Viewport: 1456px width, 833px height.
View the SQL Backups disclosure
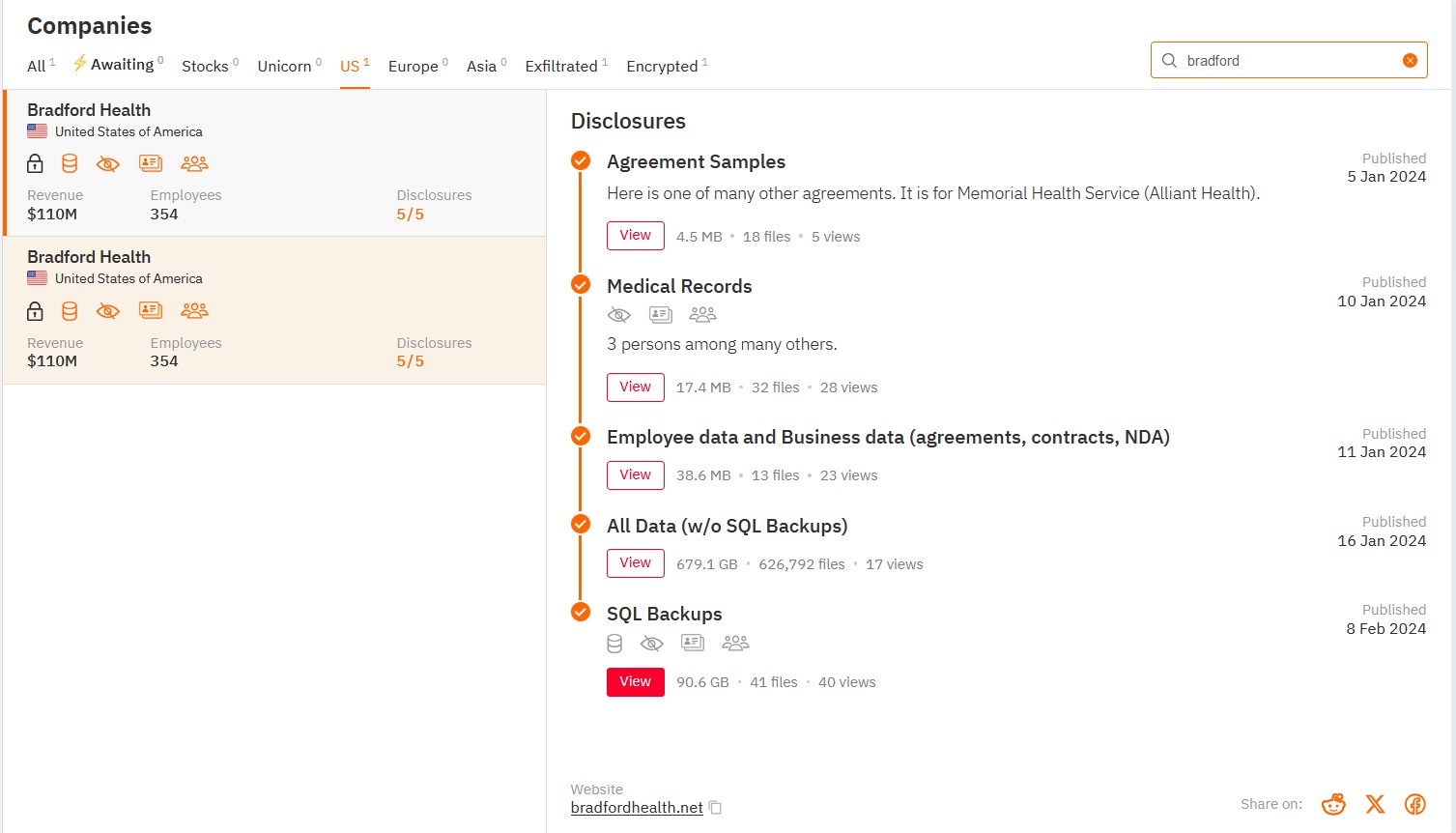click(x=635, y=681)
